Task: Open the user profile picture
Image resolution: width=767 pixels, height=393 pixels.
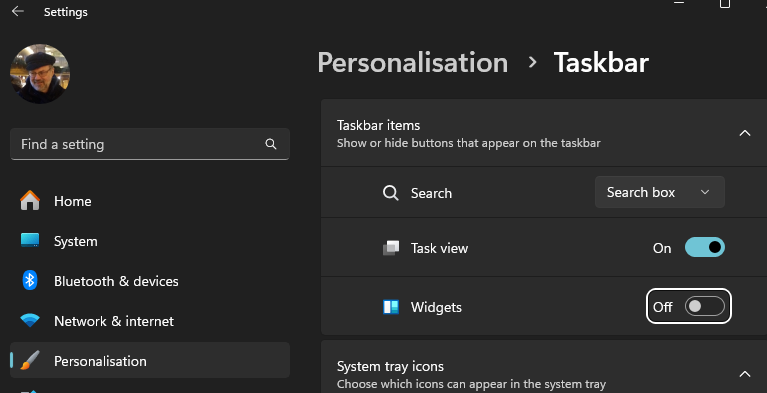Action: 40,74
